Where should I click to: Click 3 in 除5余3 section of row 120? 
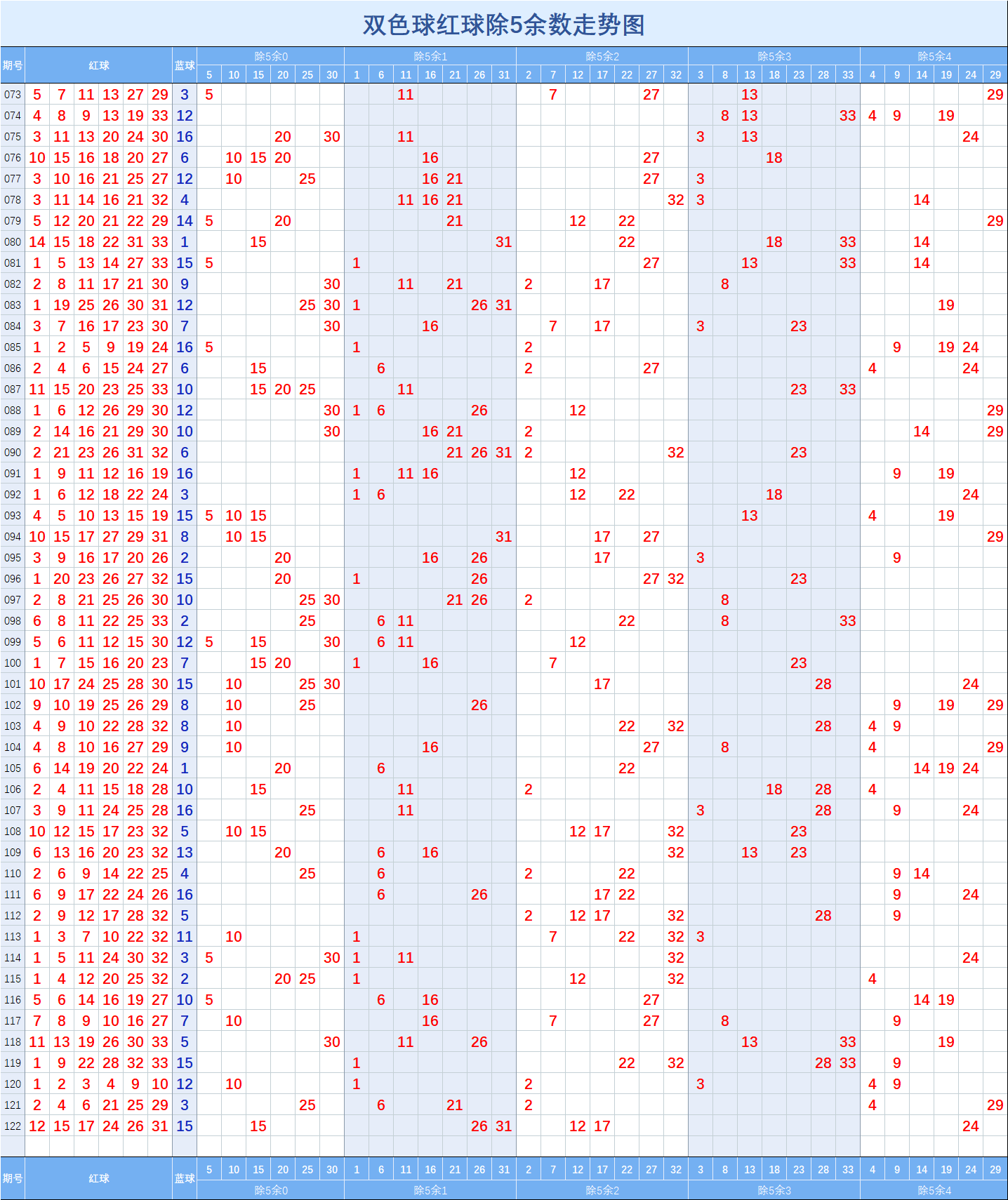[x=701, y=1084]
